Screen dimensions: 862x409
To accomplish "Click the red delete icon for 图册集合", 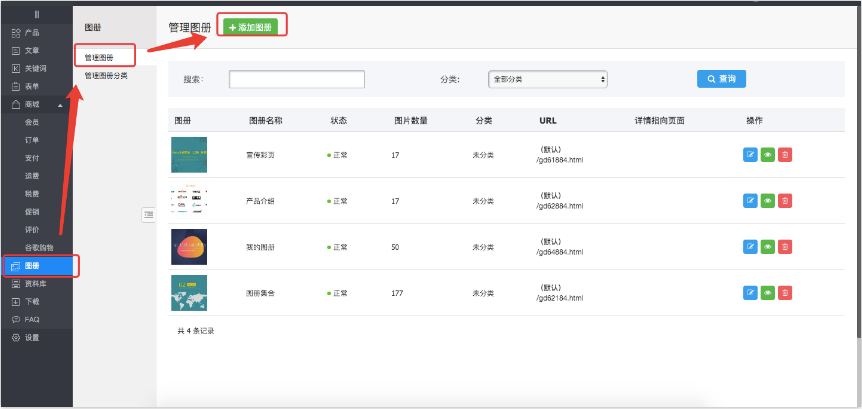I will click(785, 293).
